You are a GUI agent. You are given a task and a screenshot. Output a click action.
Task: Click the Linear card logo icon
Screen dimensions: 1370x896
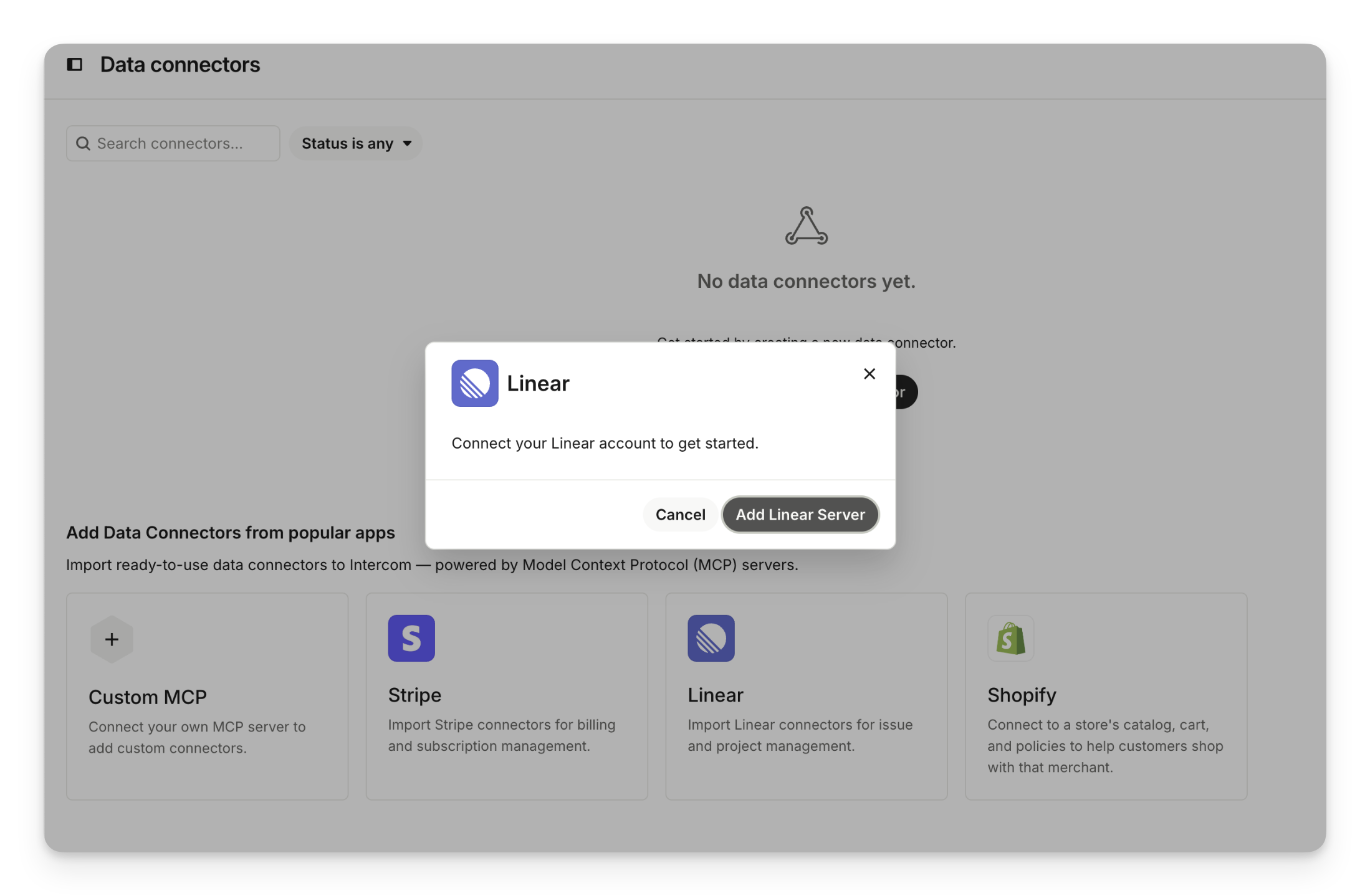[711, 638]
